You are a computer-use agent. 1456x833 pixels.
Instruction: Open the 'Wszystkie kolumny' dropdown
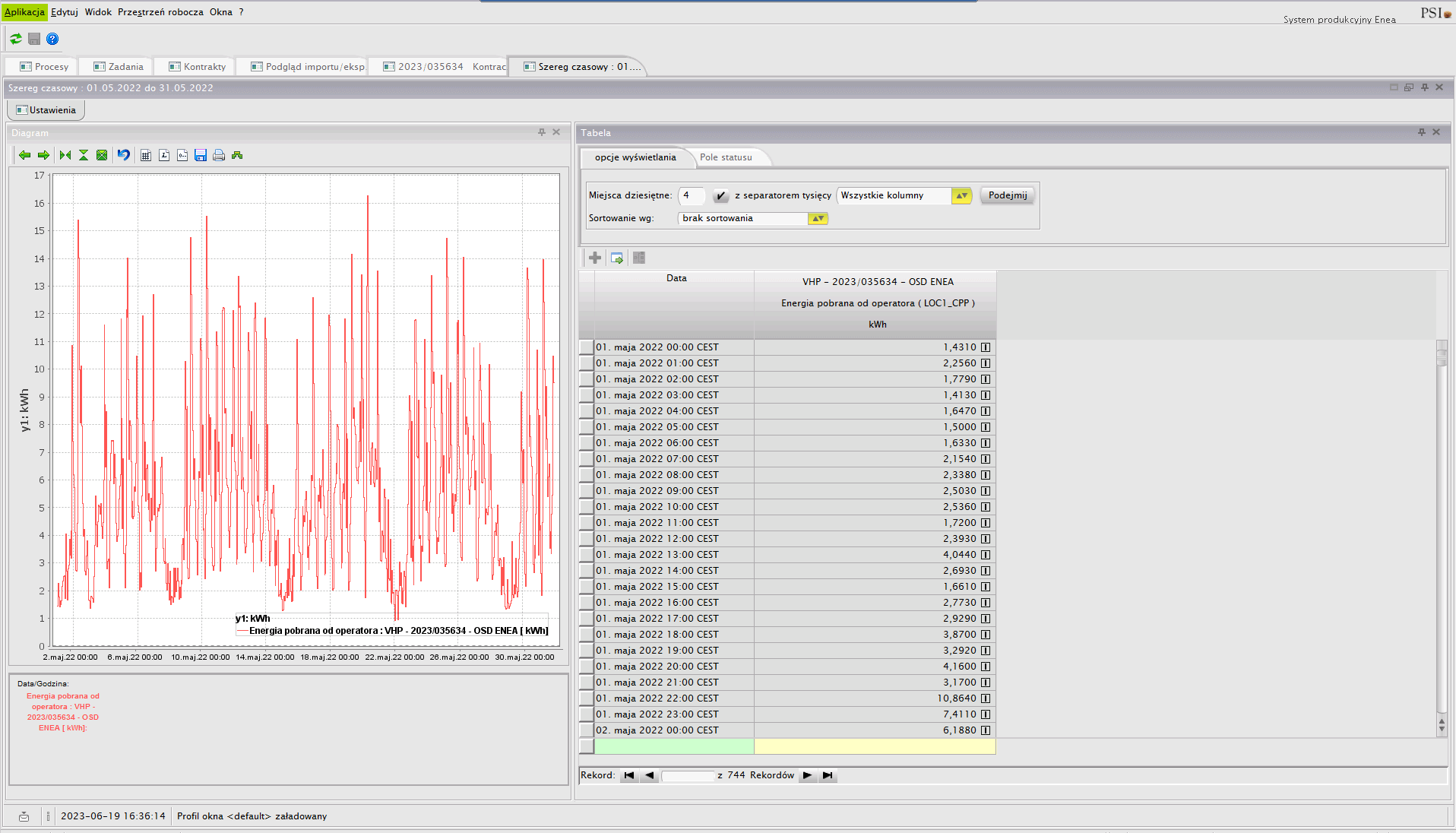(x=962, y=196)
